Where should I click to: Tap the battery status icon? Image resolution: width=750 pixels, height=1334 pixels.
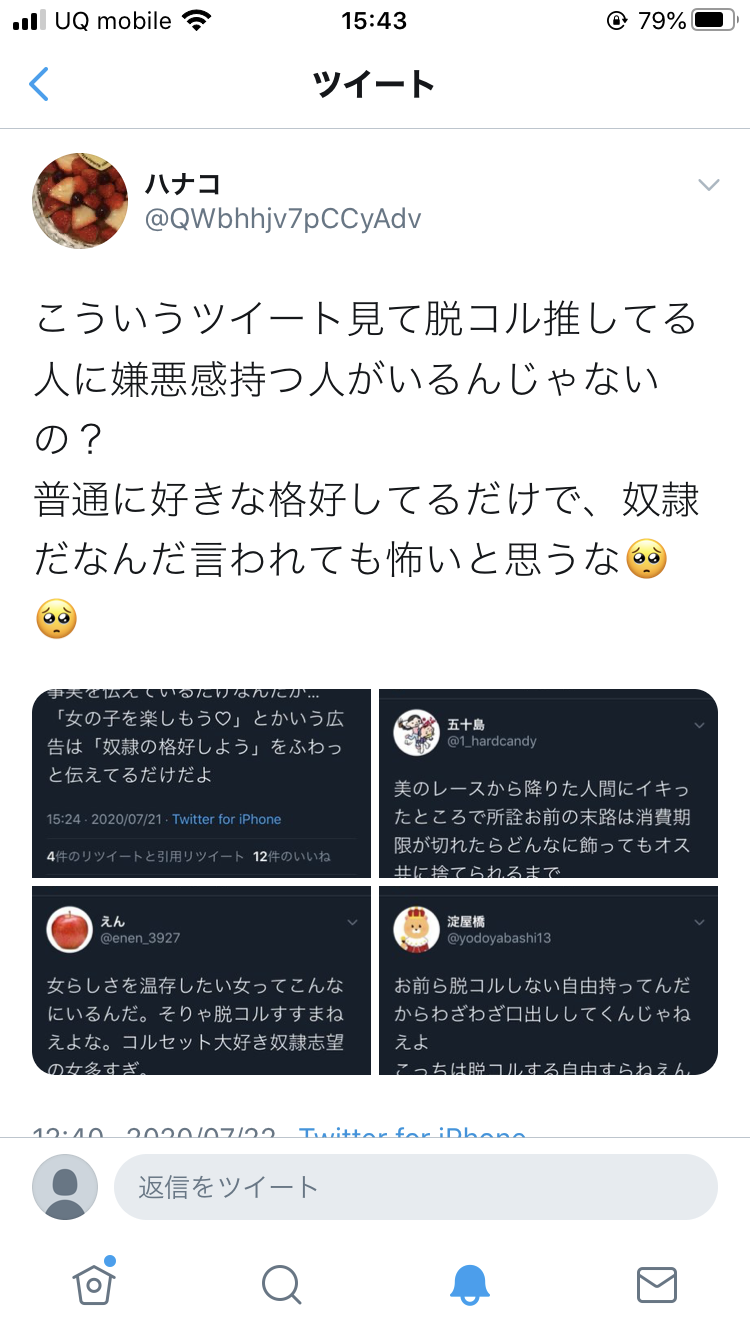point(714,20)
